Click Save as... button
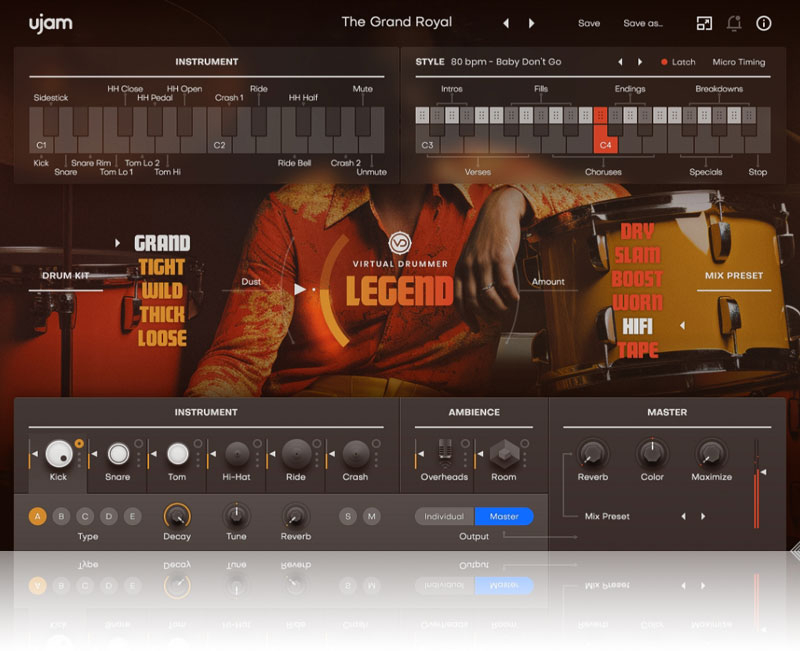Image resolution: width=800 pixels, height=651 pixels. click(x=643, y=23)
